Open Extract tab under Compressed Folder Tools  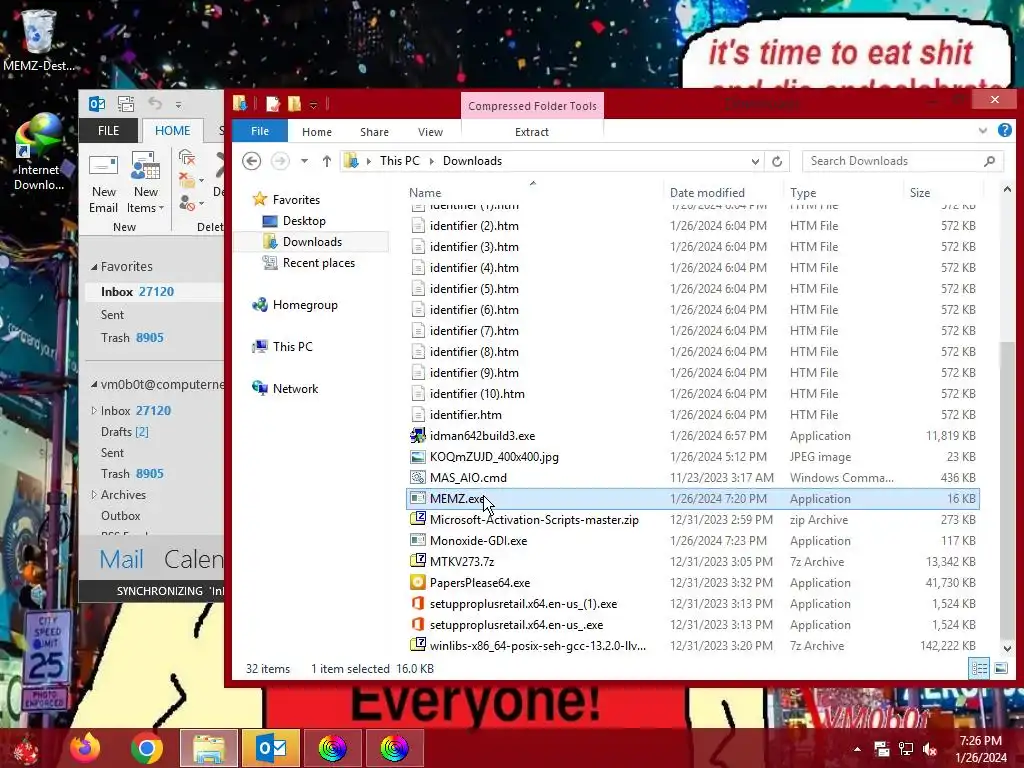pos(532,132)
